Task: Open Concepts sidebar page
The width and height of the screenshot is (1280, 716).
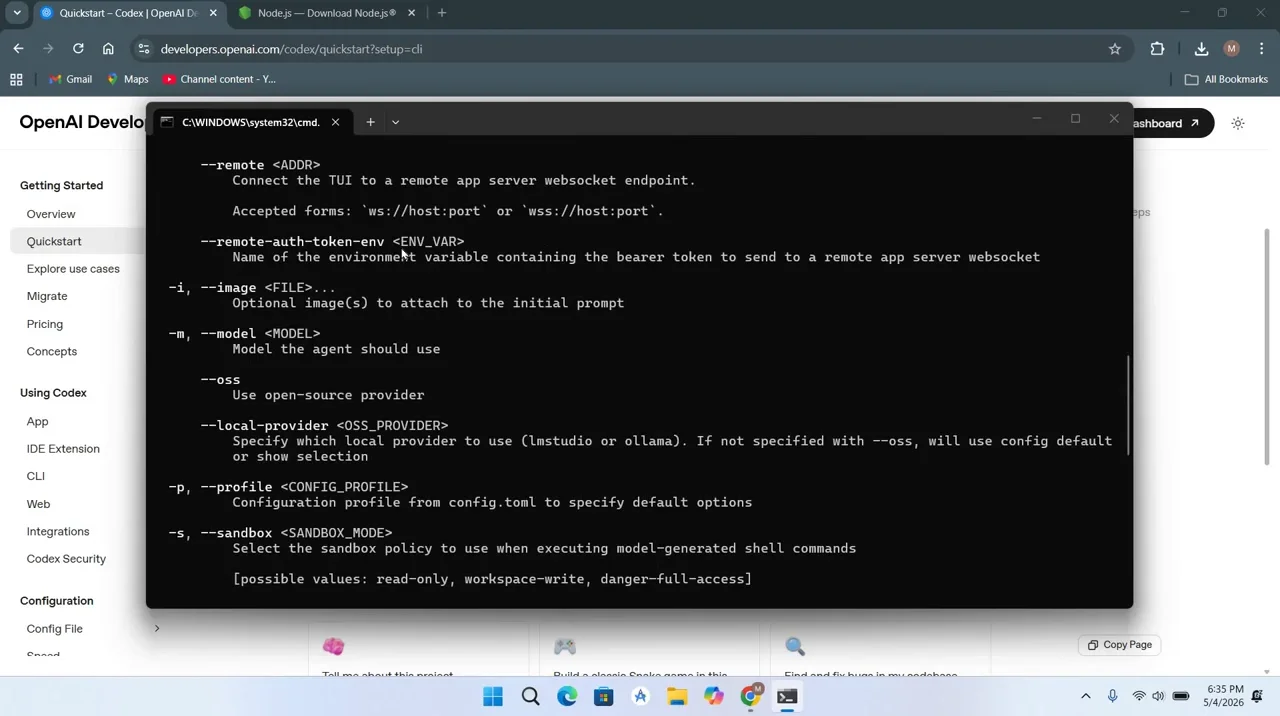Action: click(x=52, y=351)
